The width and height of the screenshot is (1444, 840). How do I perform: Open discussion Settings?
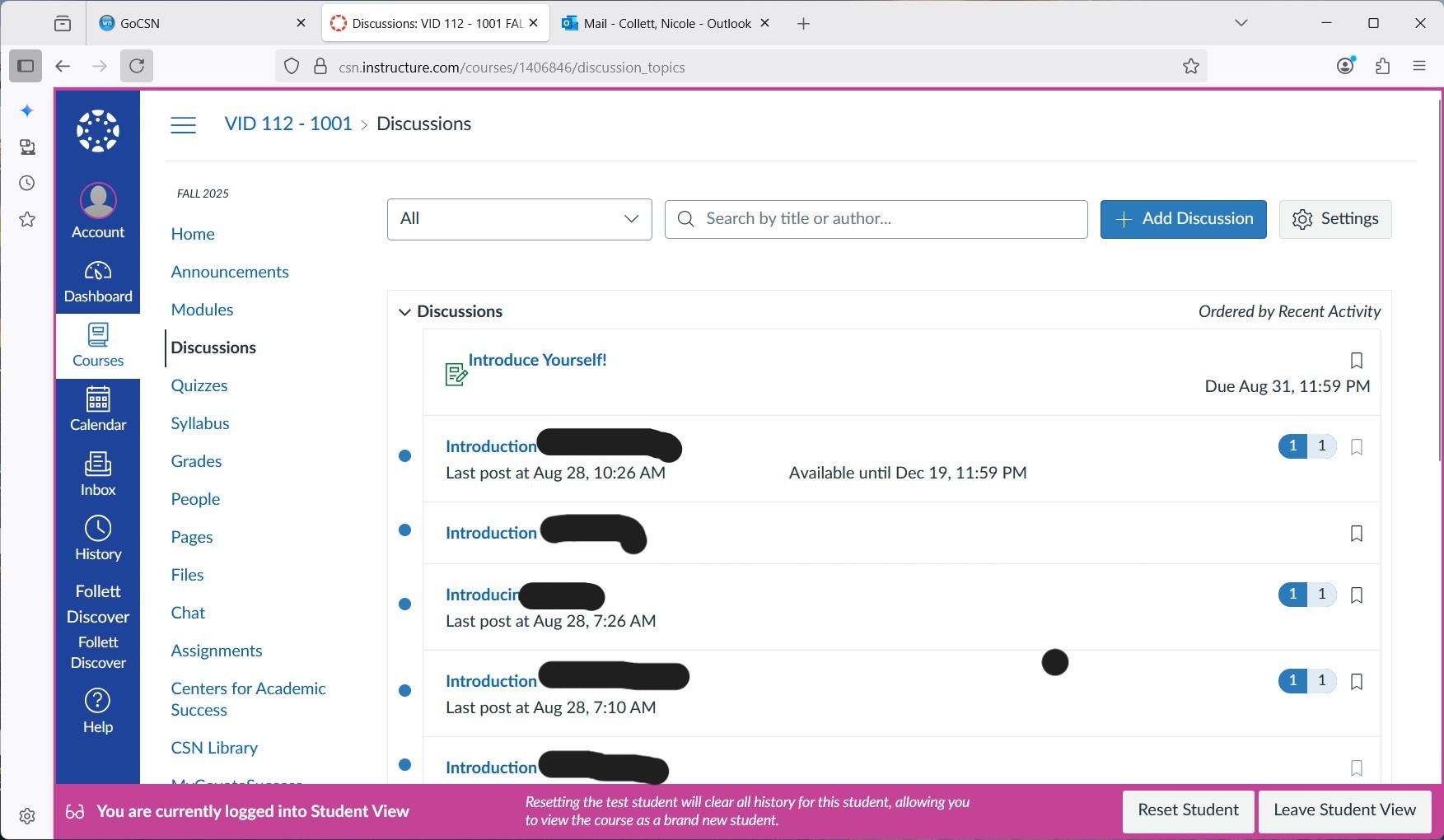(x=1335, y=219)
